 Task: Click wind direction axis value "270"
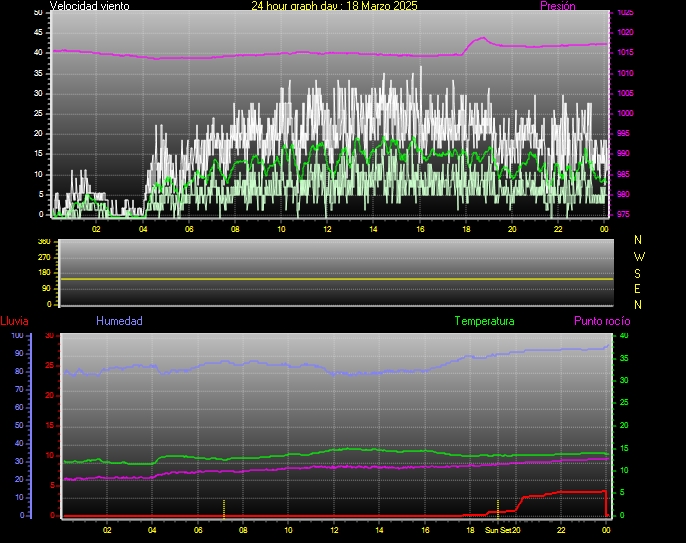pyautogui.click(x=44, y=257)
